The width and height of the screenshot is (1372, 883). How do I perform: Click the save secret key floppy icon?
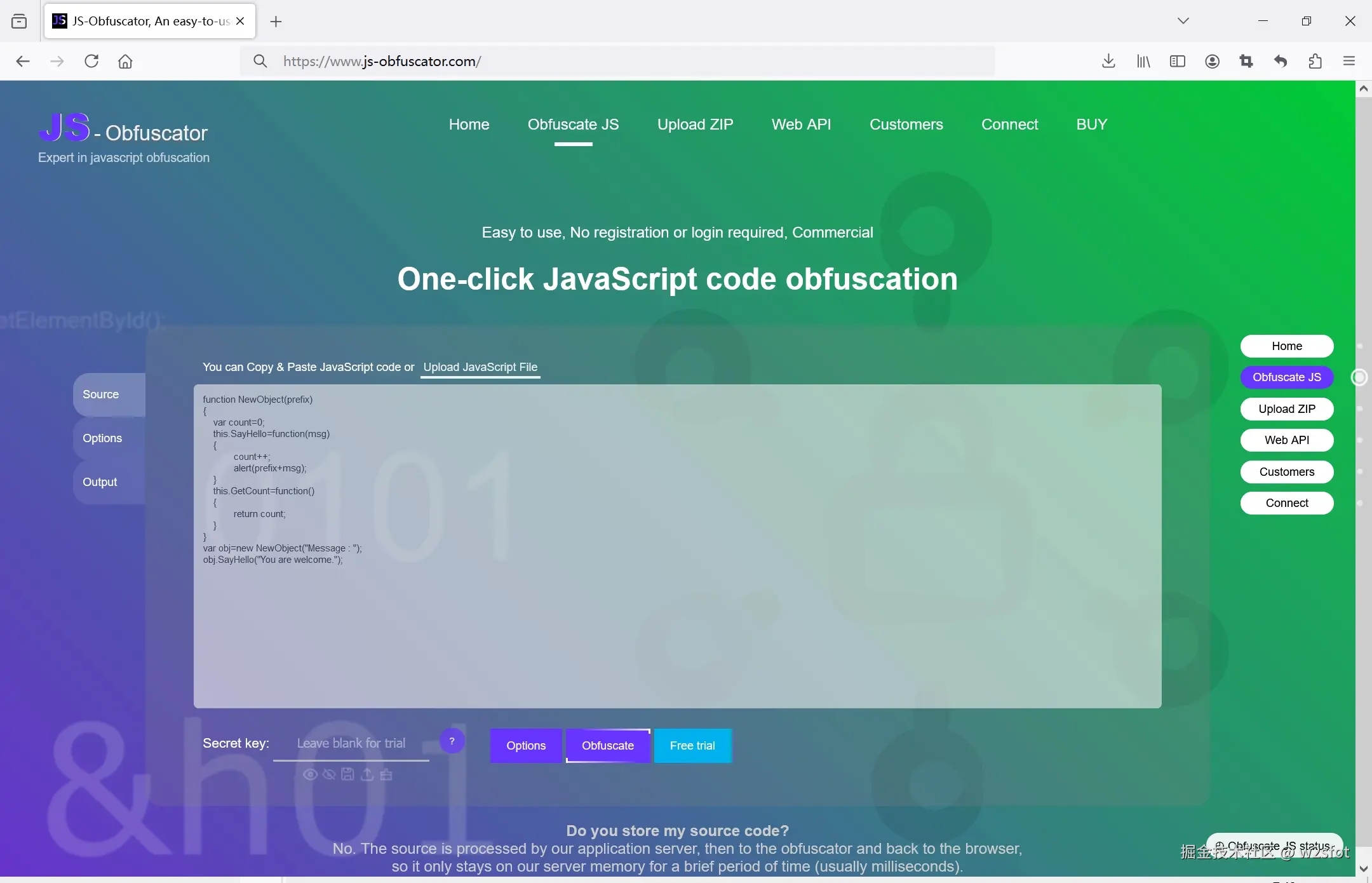[347, 774]
